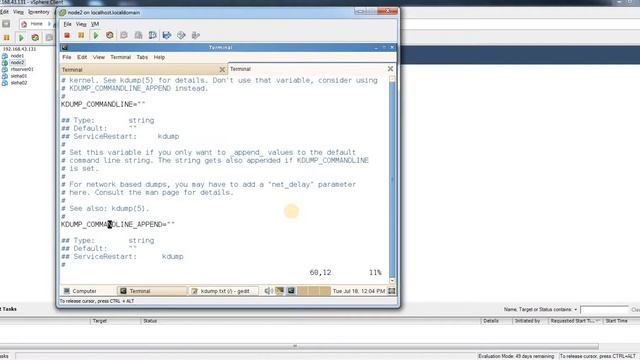Open Edit menu in Terminal window
Screen dimensions: 640x360
click(x=82, y=57)
